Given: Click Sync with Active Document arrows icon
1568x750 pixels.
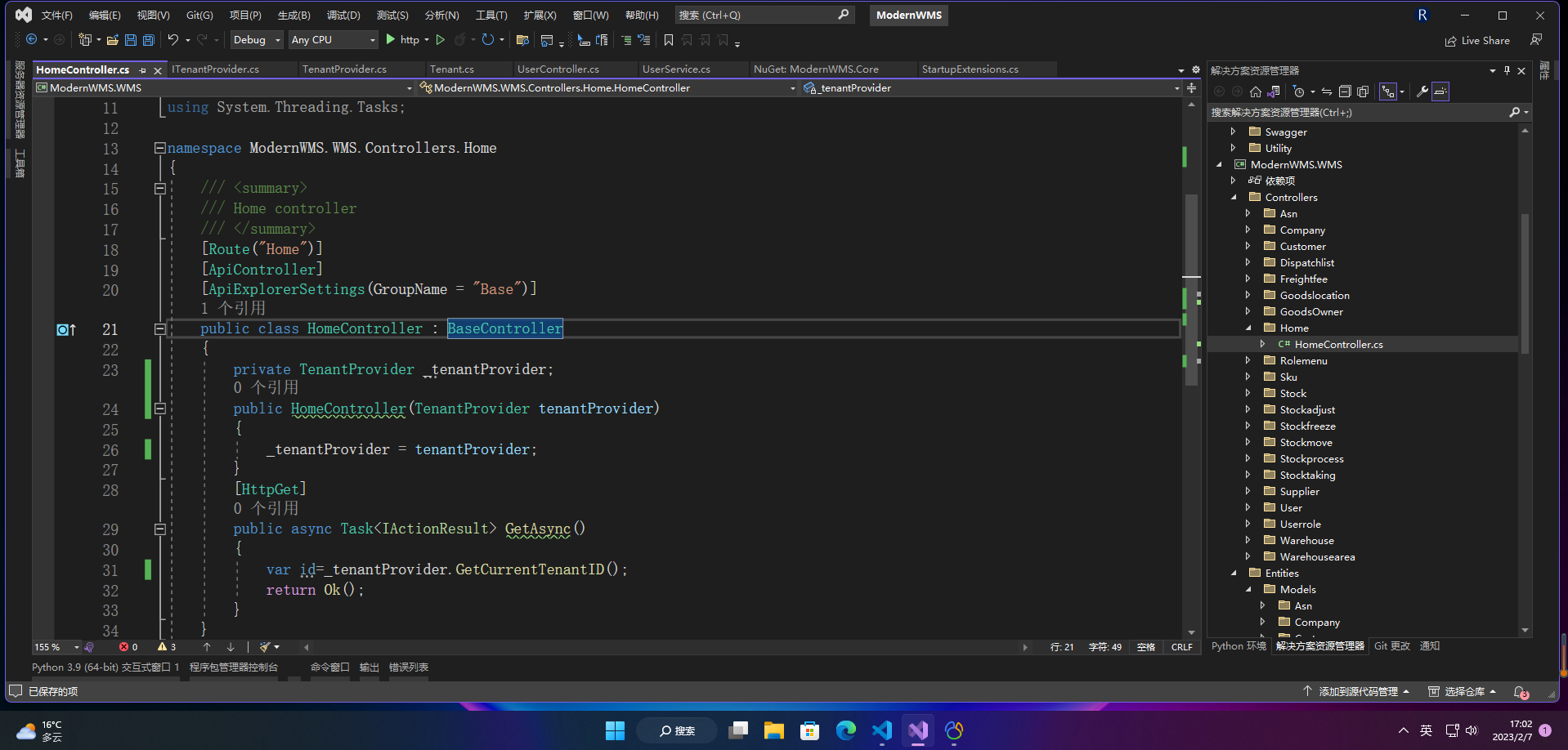Looking at the screenshot, I should pos(1327,92).
